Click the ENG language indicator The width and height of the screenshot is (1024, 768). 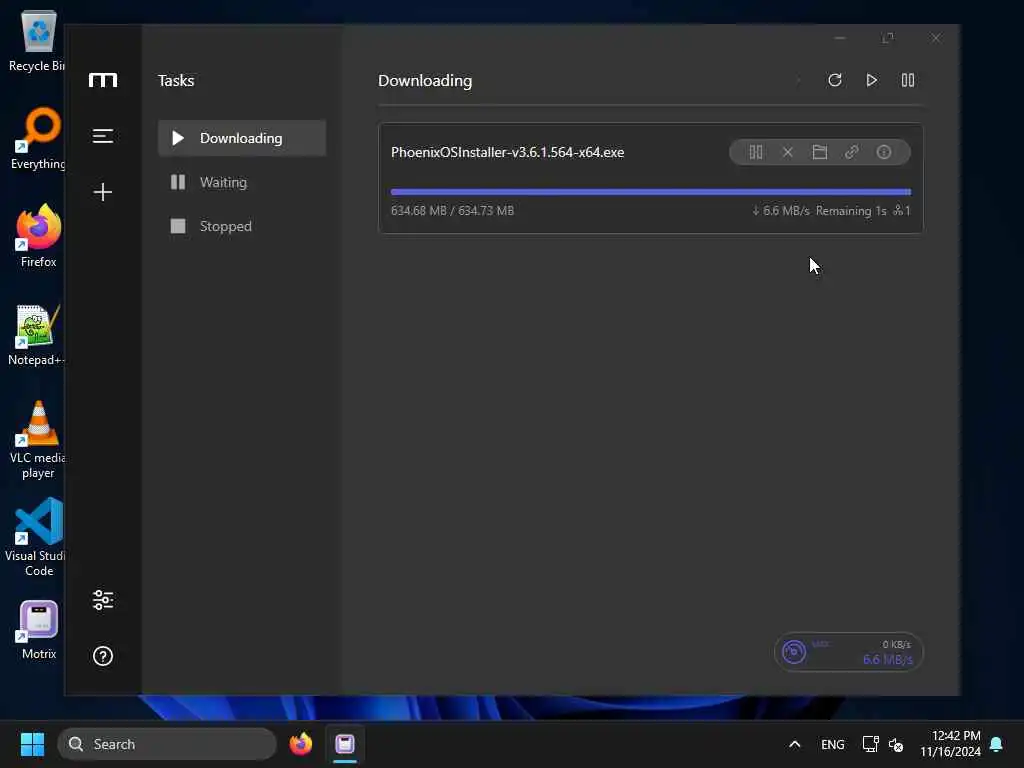click(833, 744)
